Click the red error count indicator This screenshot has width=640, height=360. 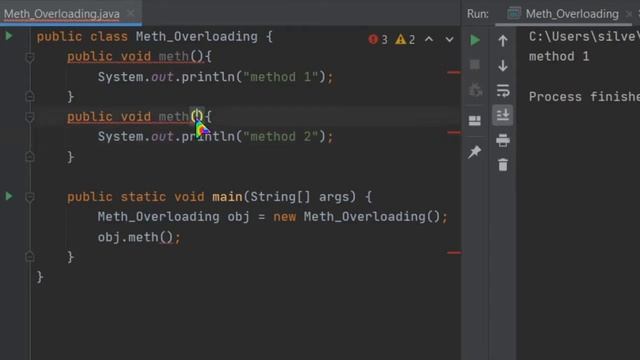click(x=378, y=39)
